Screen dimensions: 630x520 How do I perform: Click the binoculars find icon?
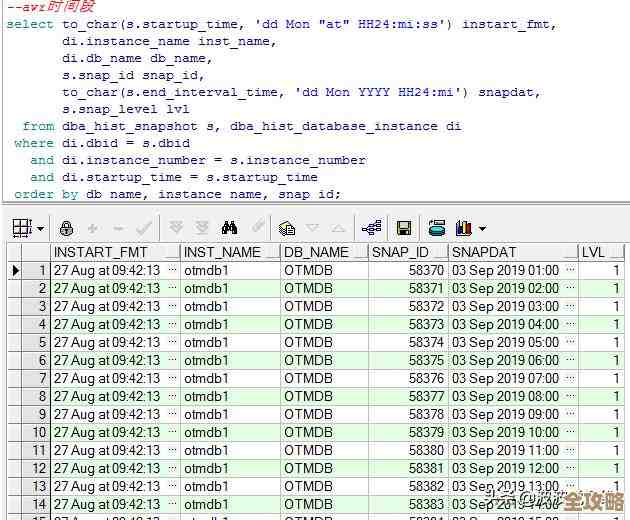click(x=230, y=228)
